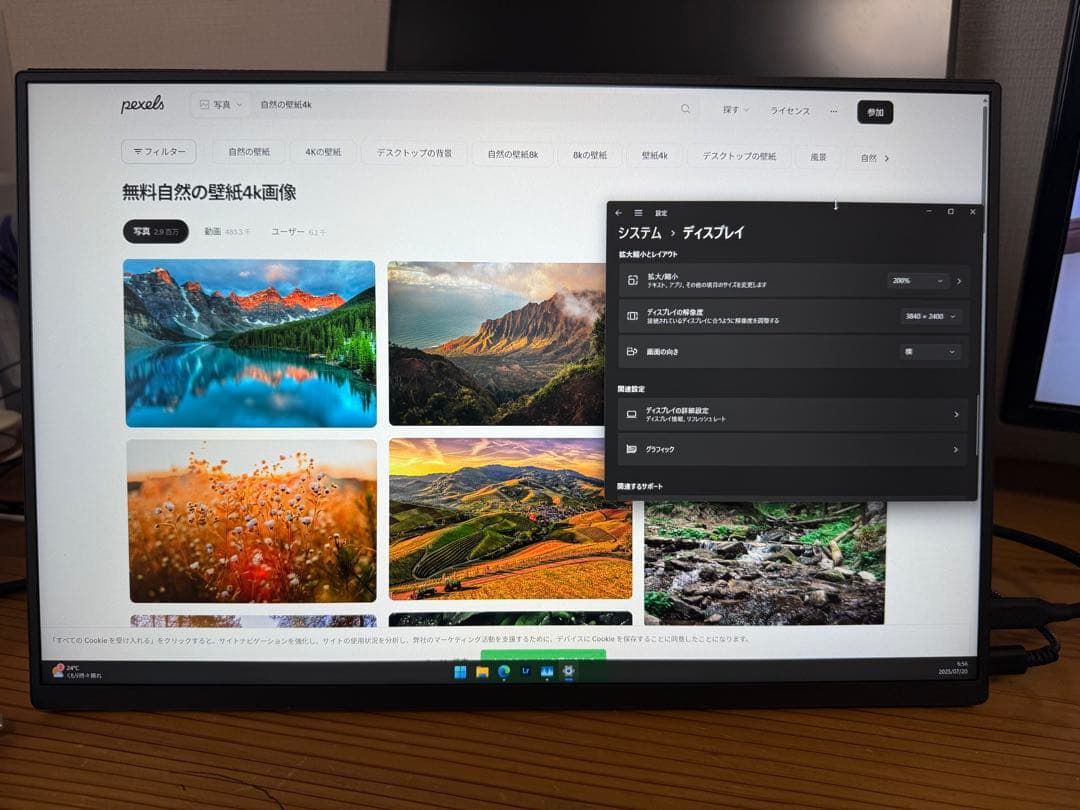This screenshot has height=810, width=1080.
Task: Open the フィルター button
Action: click(x=159, y=152)
